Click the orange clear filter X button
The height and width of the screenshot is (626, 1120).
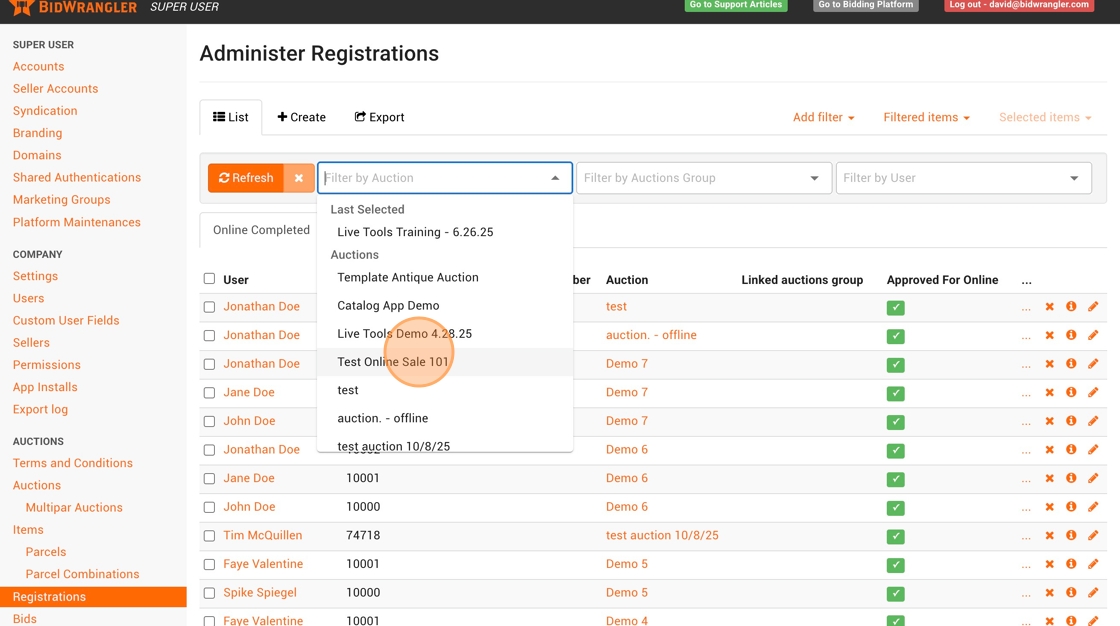coord(299,178)
